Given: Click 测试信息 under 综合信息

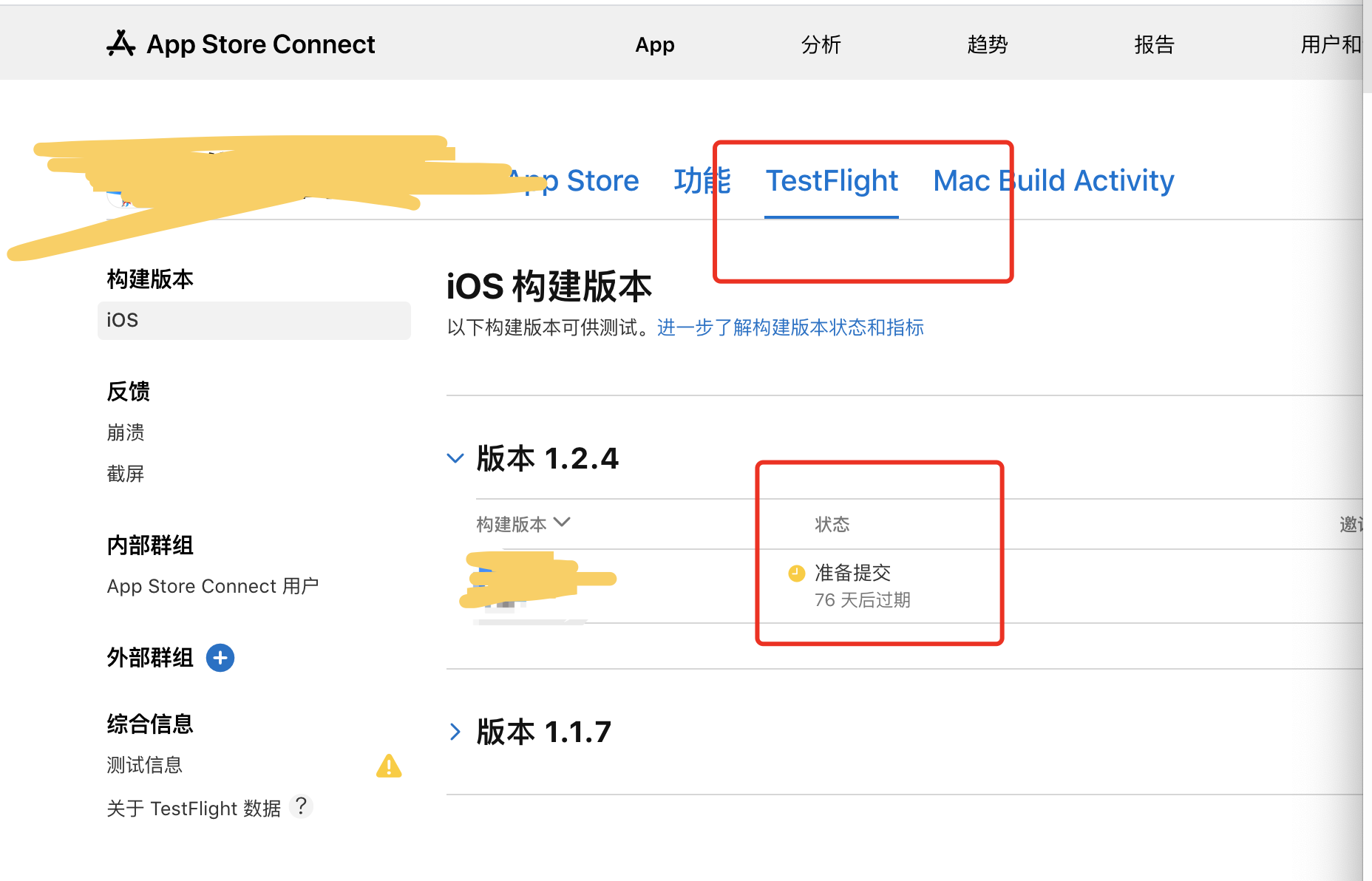Looking at the screenshot, I should pyautogui.click(x=144, y=765).
